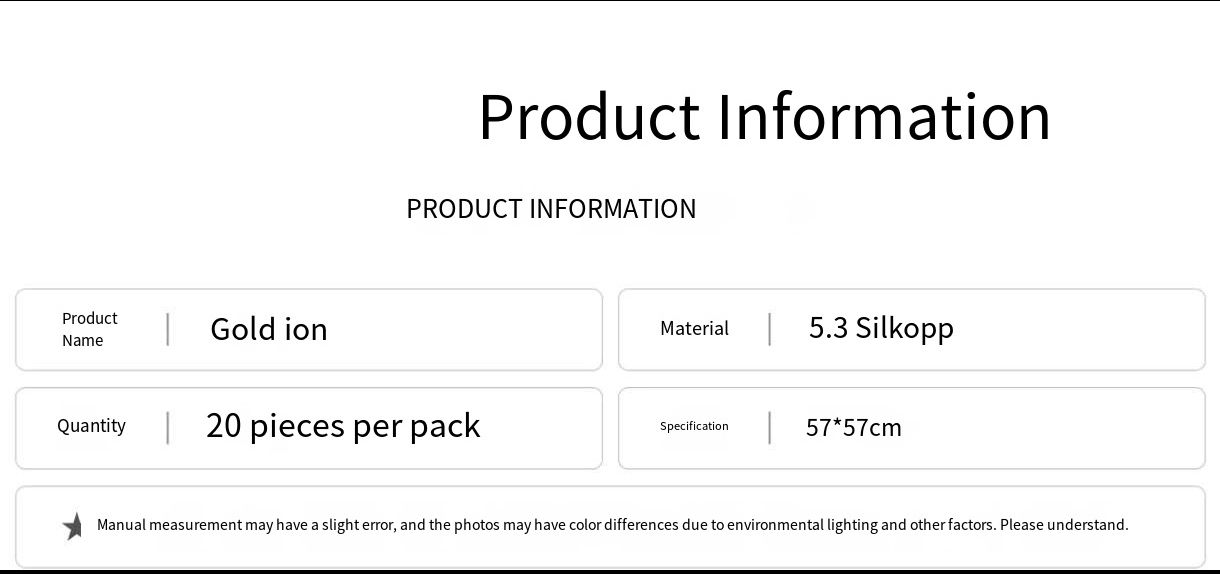
Task: Click the divider line after Specification
Action: 770,427
